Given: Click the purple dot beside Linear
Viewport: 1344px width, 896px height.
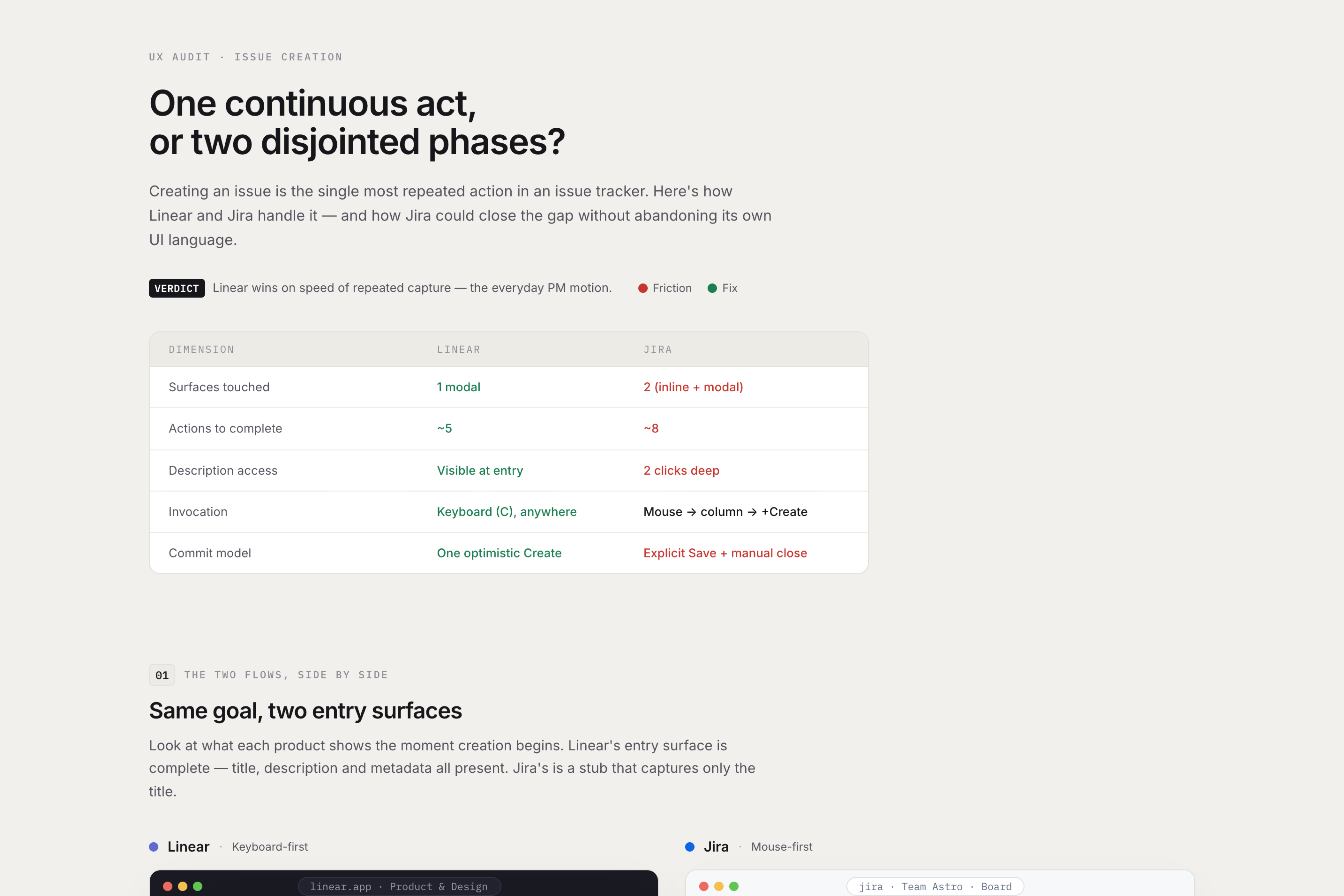Looking at the screenshot, I should point(154,847).
